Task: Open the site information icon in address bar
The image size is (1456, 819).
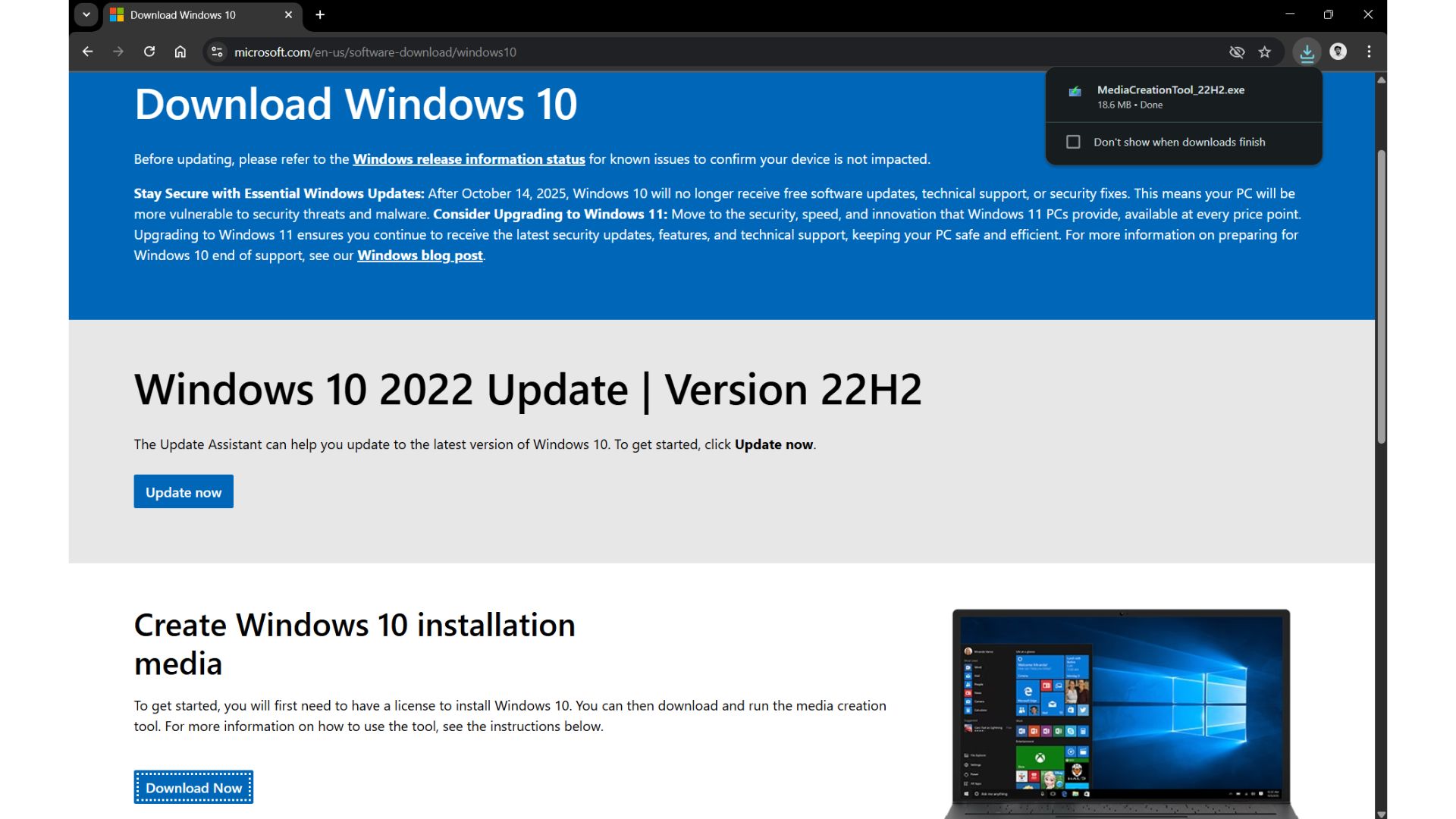Action: click(x=217, y=52)
